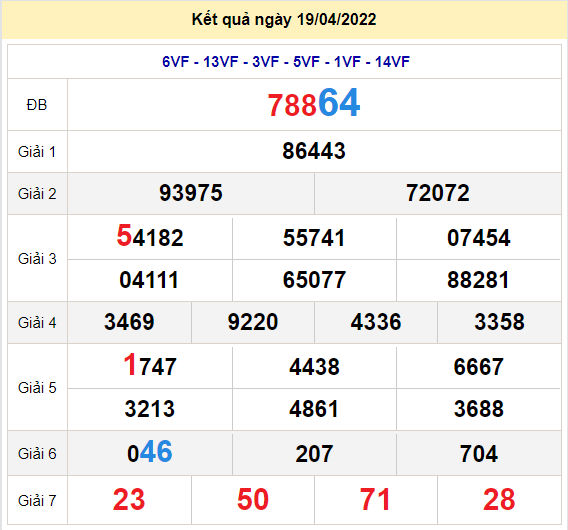
Task: Click the Giải 4 label
Action: tap(37, 322)
